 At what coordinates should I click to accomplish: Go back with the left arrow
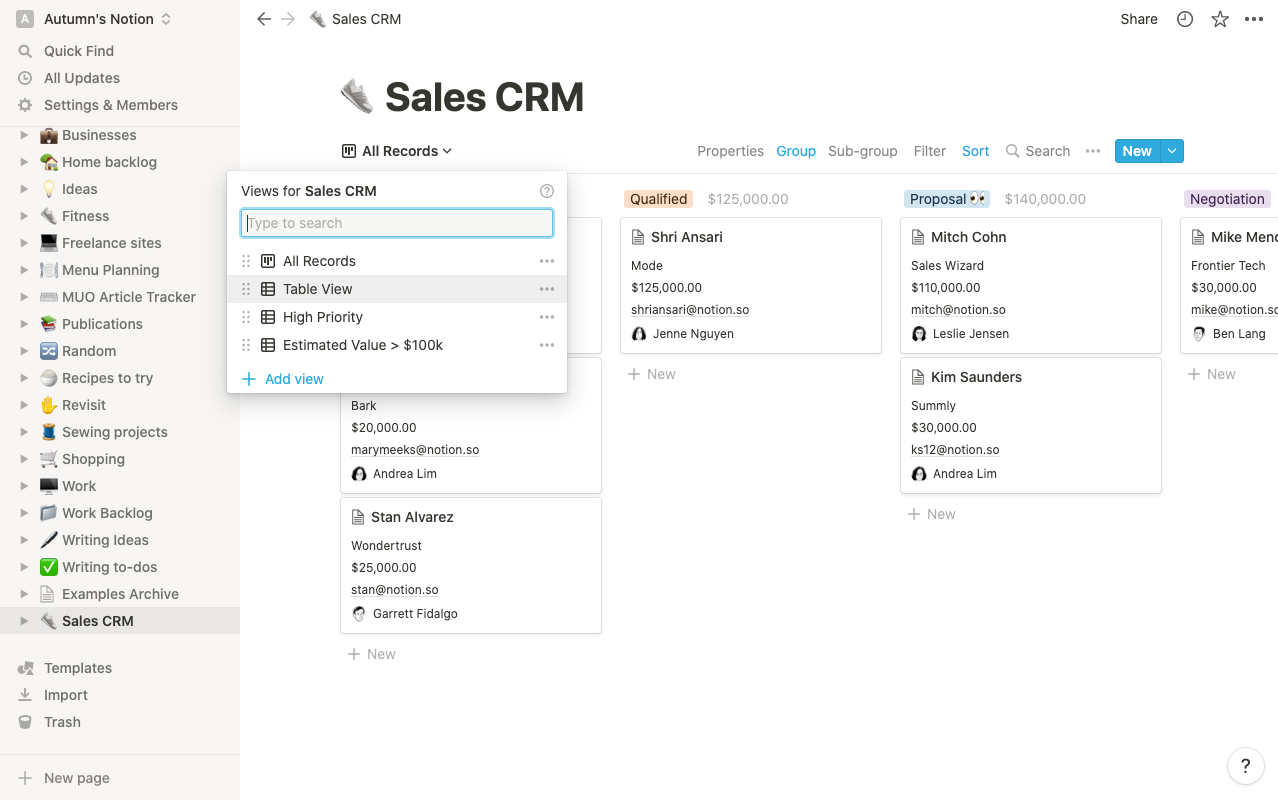point(264,19)
